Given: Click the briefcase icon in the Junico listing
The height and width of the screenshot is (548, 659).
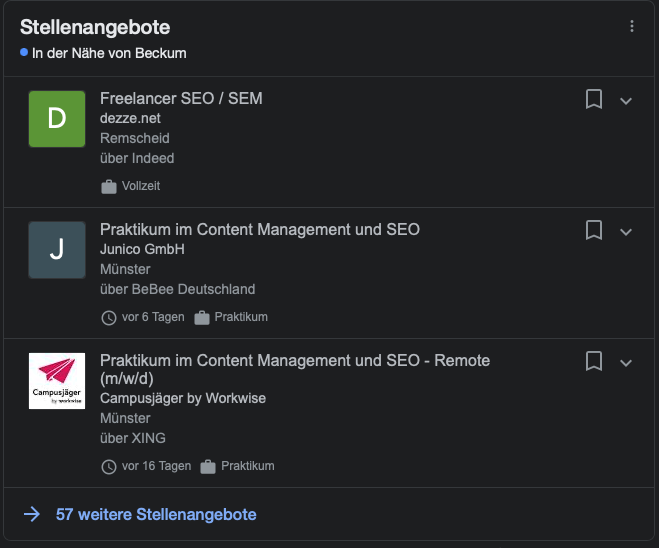Looking at the screenshot, I should (202, 317).
